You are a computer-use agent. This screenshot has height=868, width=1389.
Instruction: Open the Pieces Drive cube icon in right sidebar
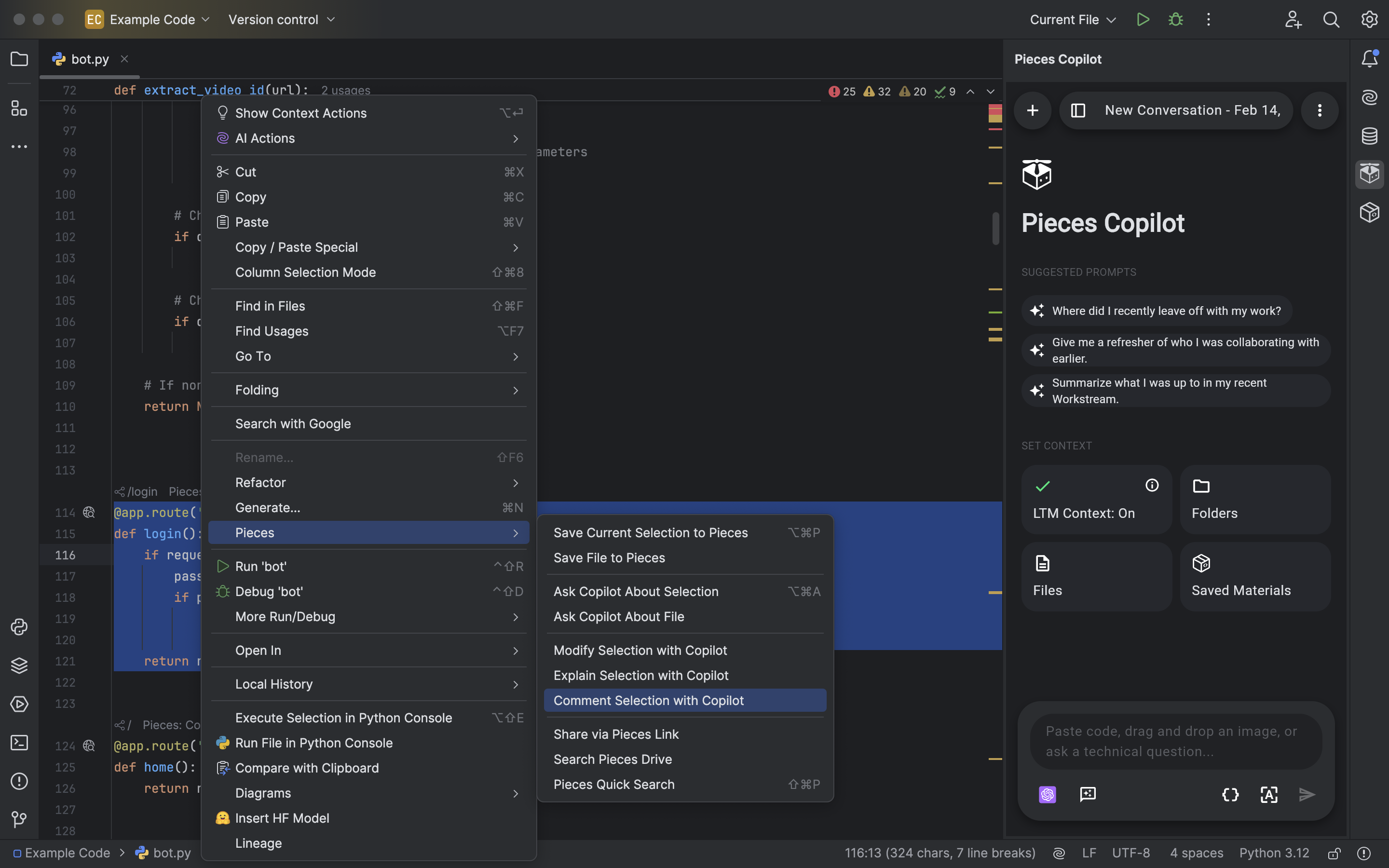[x=1370, y=212]
